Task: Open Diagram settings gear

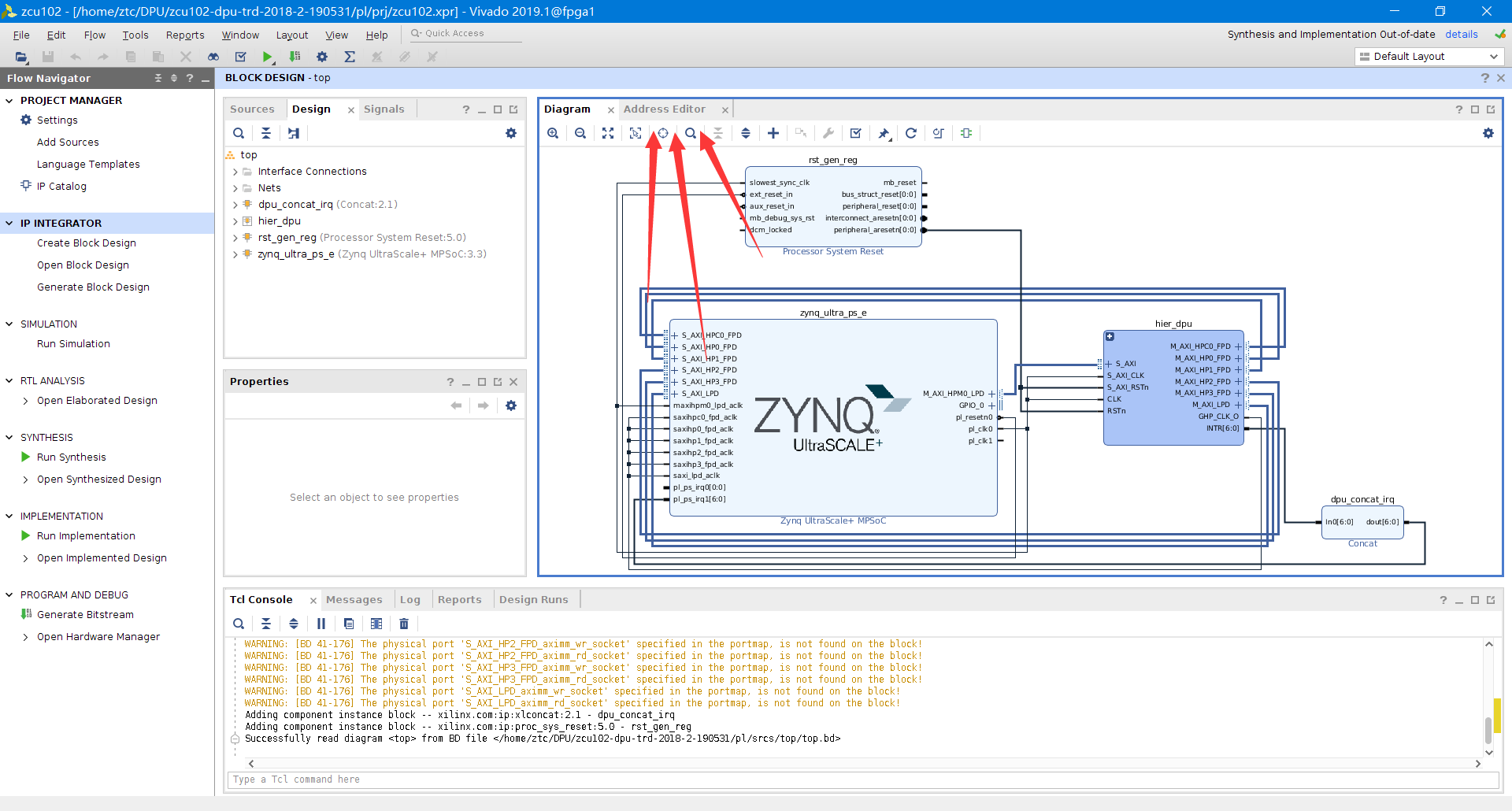Action: click(x=1488, y=133)
